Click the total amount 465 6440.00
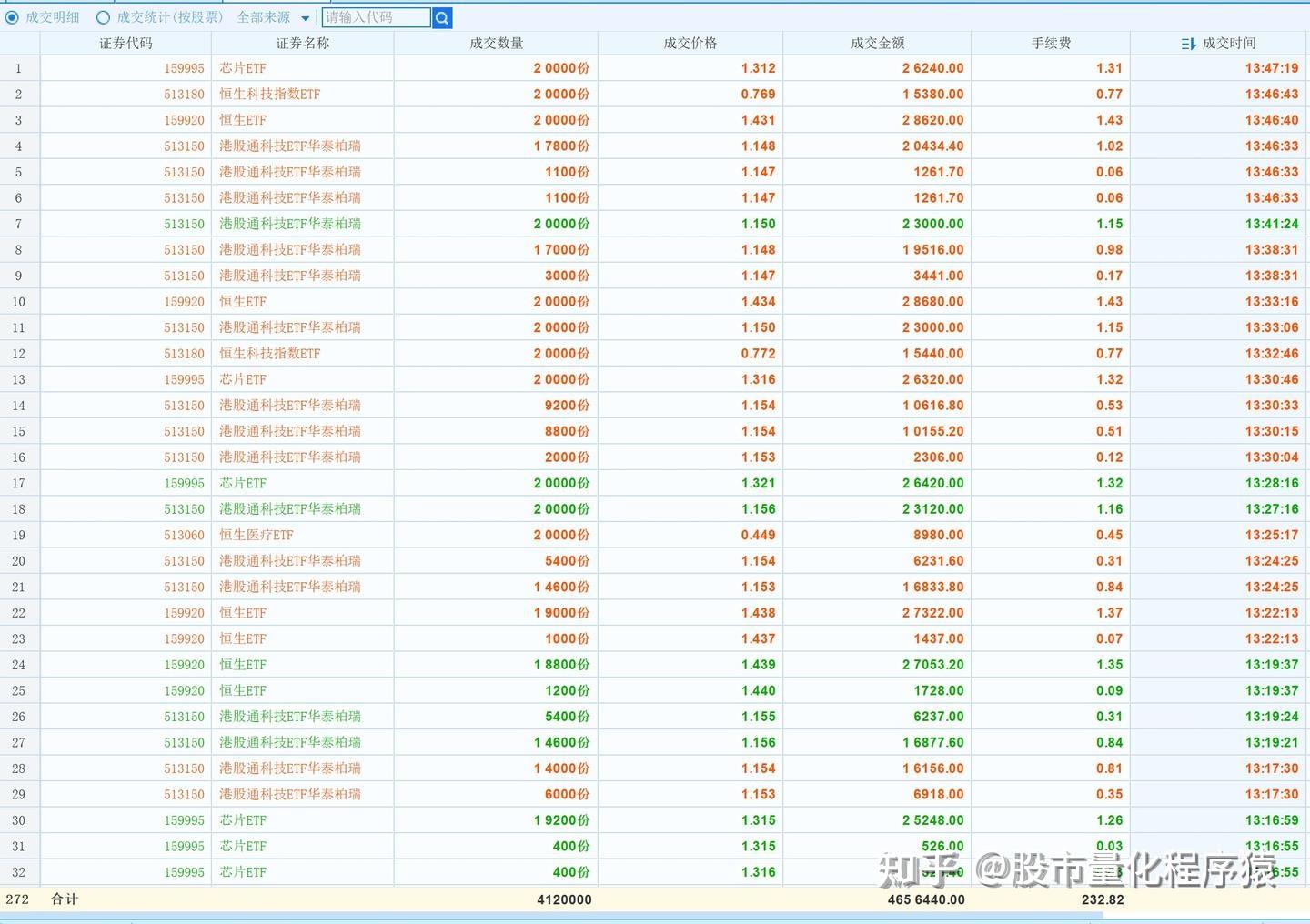1310x924 pixels. pyautogui.click(x=926, y=899)
